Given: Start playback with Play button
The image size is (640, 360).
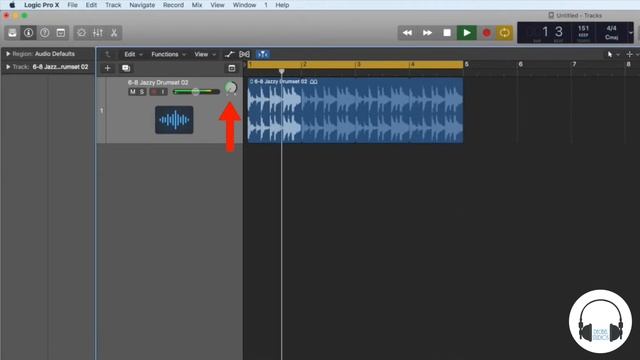Looking at the screenshot, I should [467, 33].
